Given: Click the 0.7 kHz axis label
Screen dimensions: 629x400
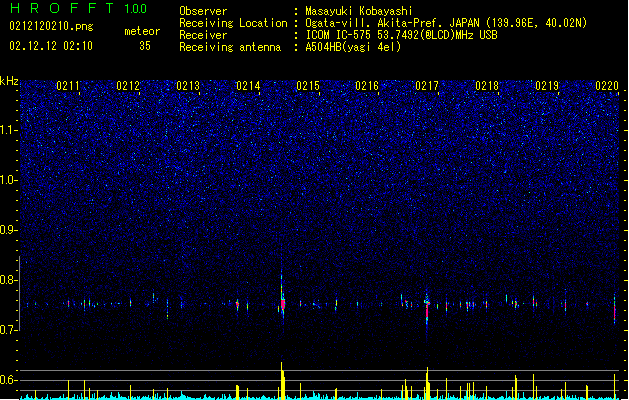Looking at the screenshot, I should [x=8, y=330].
